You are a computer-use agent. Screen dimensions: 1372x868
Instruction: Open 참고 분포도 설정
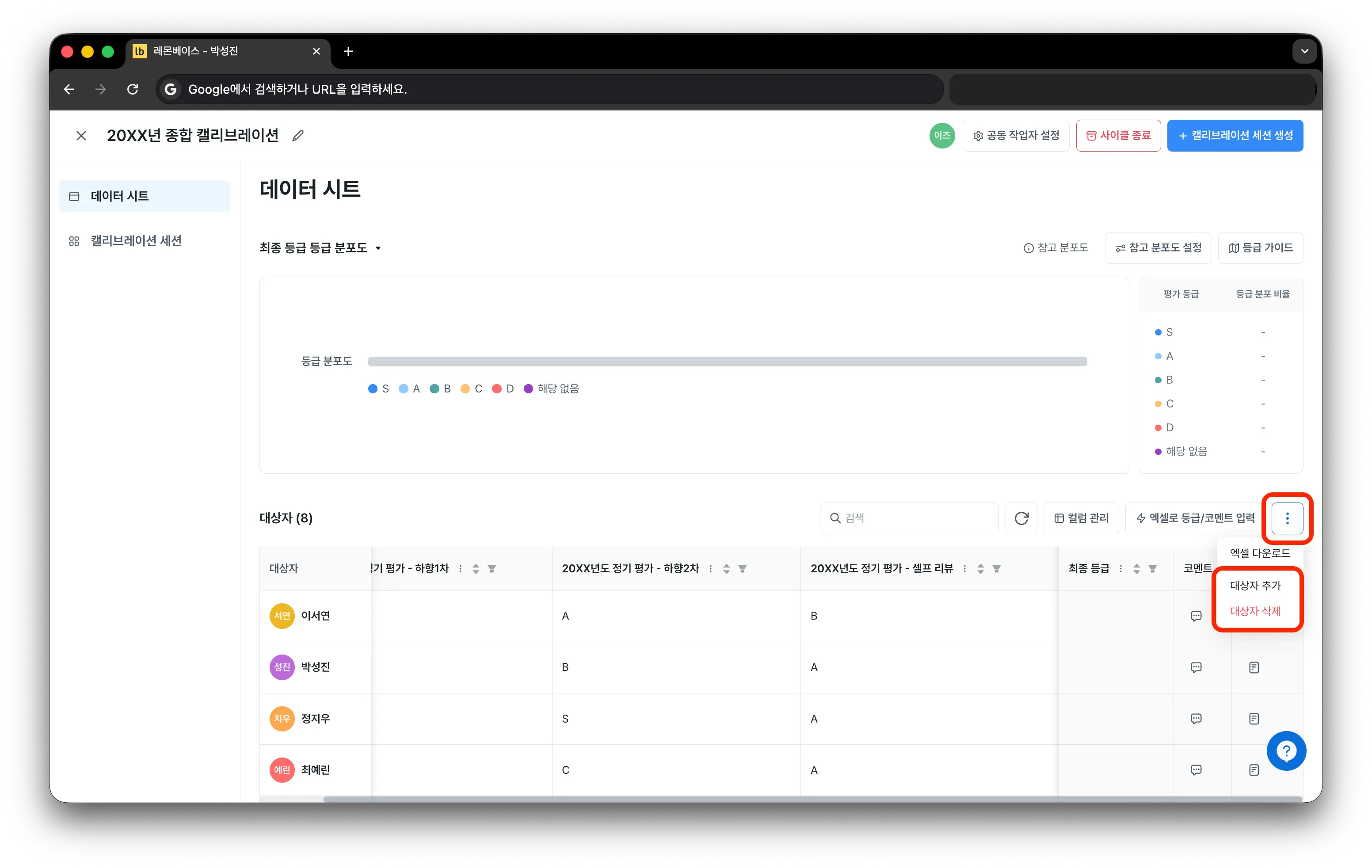[1158, 248]
